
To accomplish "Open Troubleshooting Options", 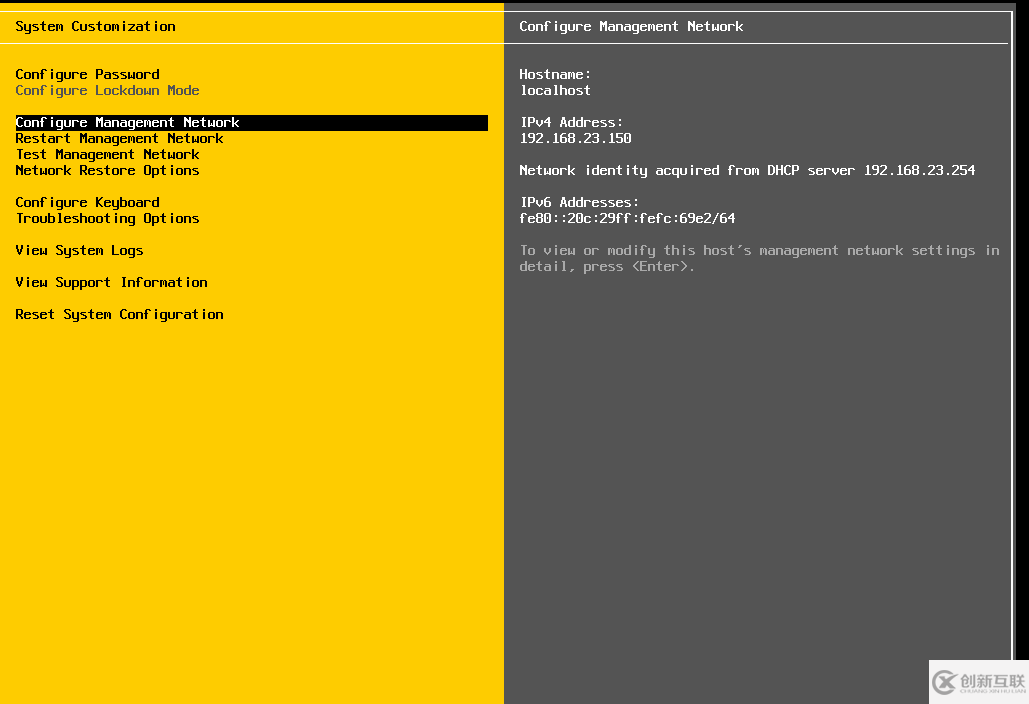I will (x=108, y=218).
